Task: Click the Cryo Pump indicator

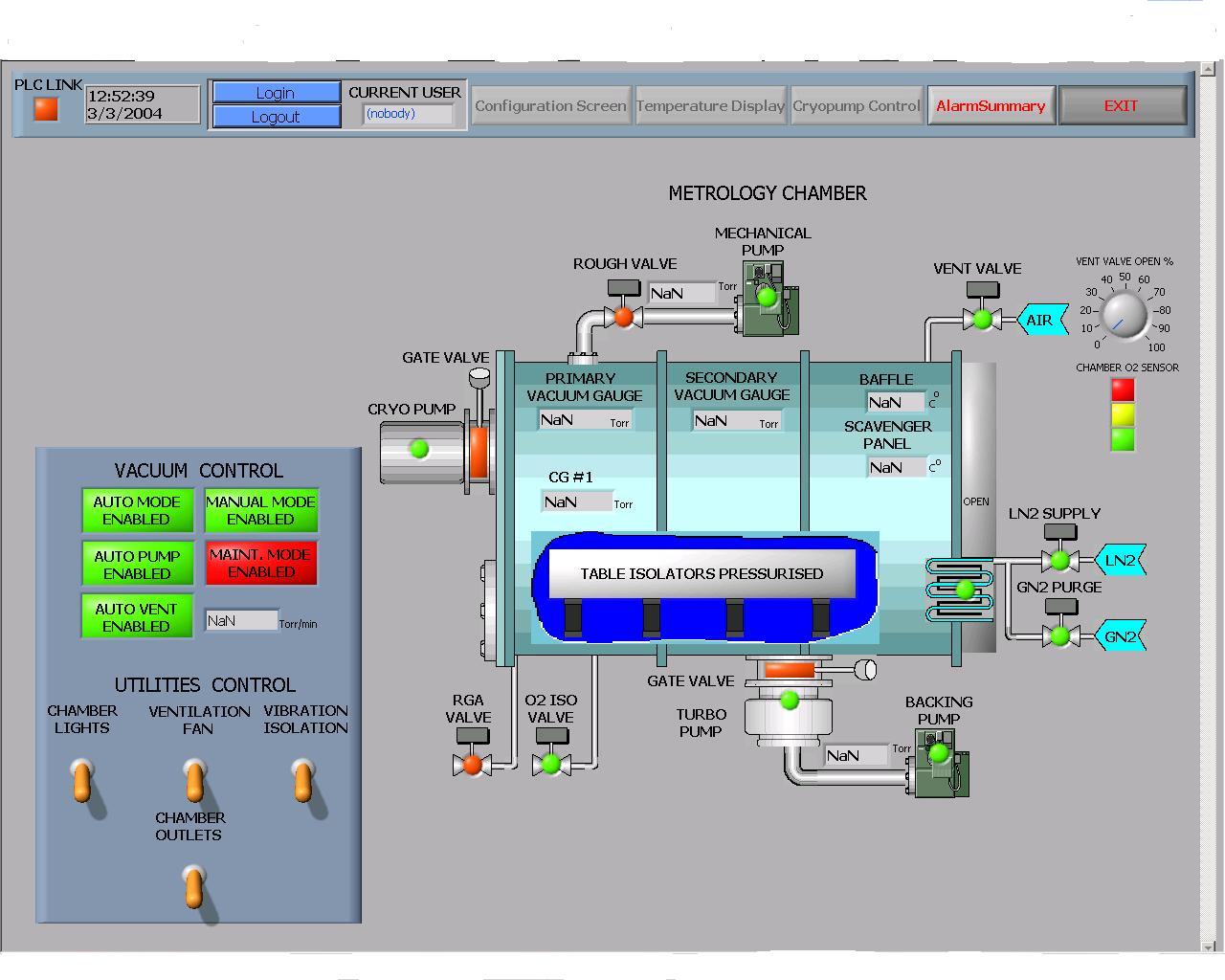Action: pyautogui.click(x=419, y=448)
